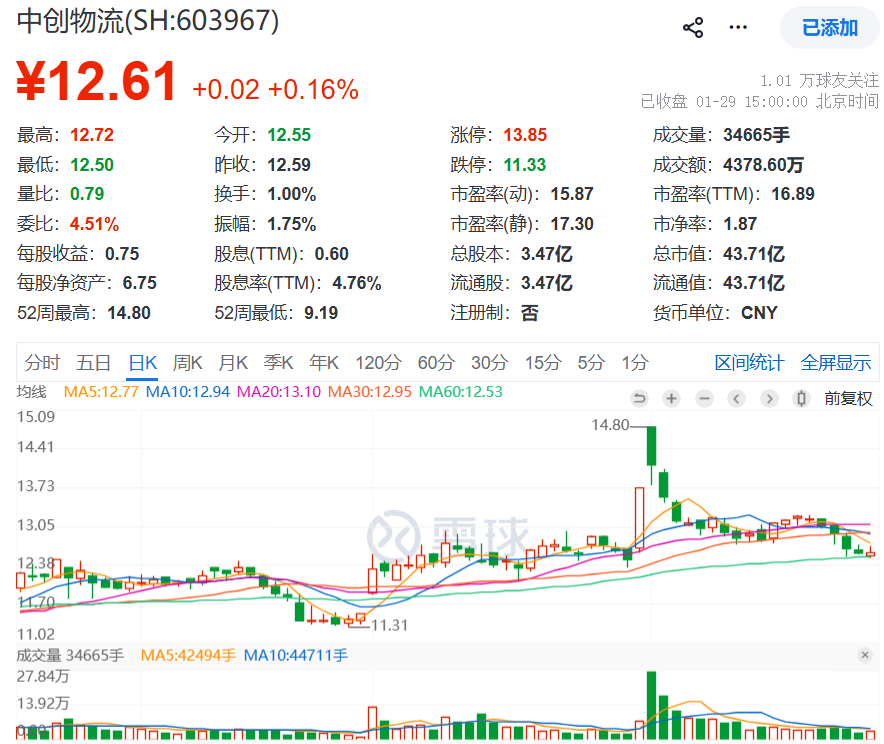
Task: Move chart left with left chevron
Action: pyautogui.click(x=736, y=399)
